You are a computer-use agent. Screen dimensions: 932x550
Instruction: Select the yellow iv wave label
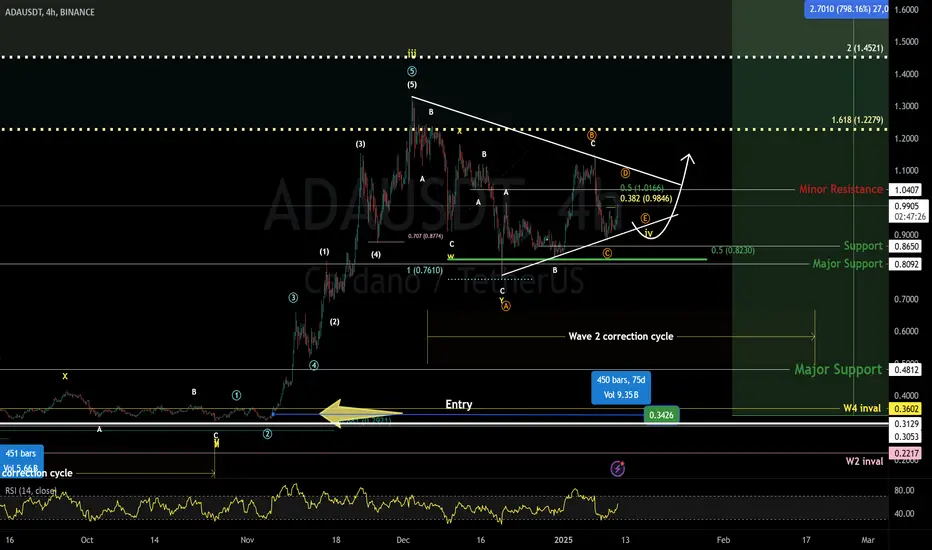point(648,234)
